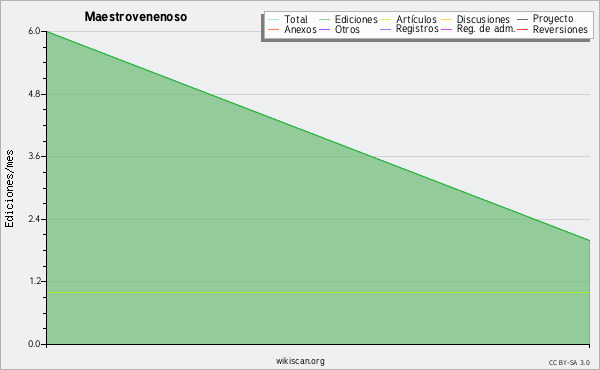The width and height of the screenshot is (600, 370).
Task: Click the chart title Maestrovenenoso
Action: pos(136,17)
